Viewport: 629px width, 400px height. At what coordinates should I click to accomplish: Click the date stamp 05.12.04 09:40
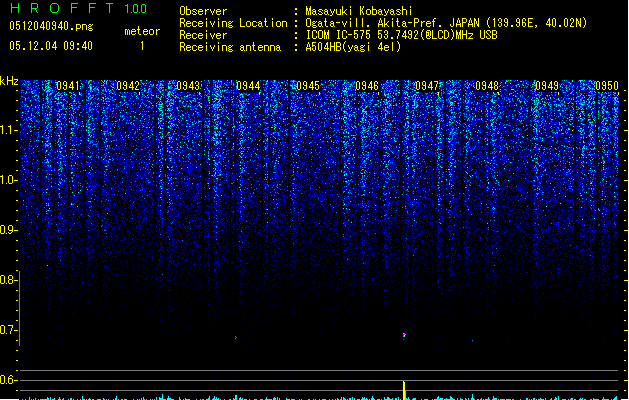51,46
